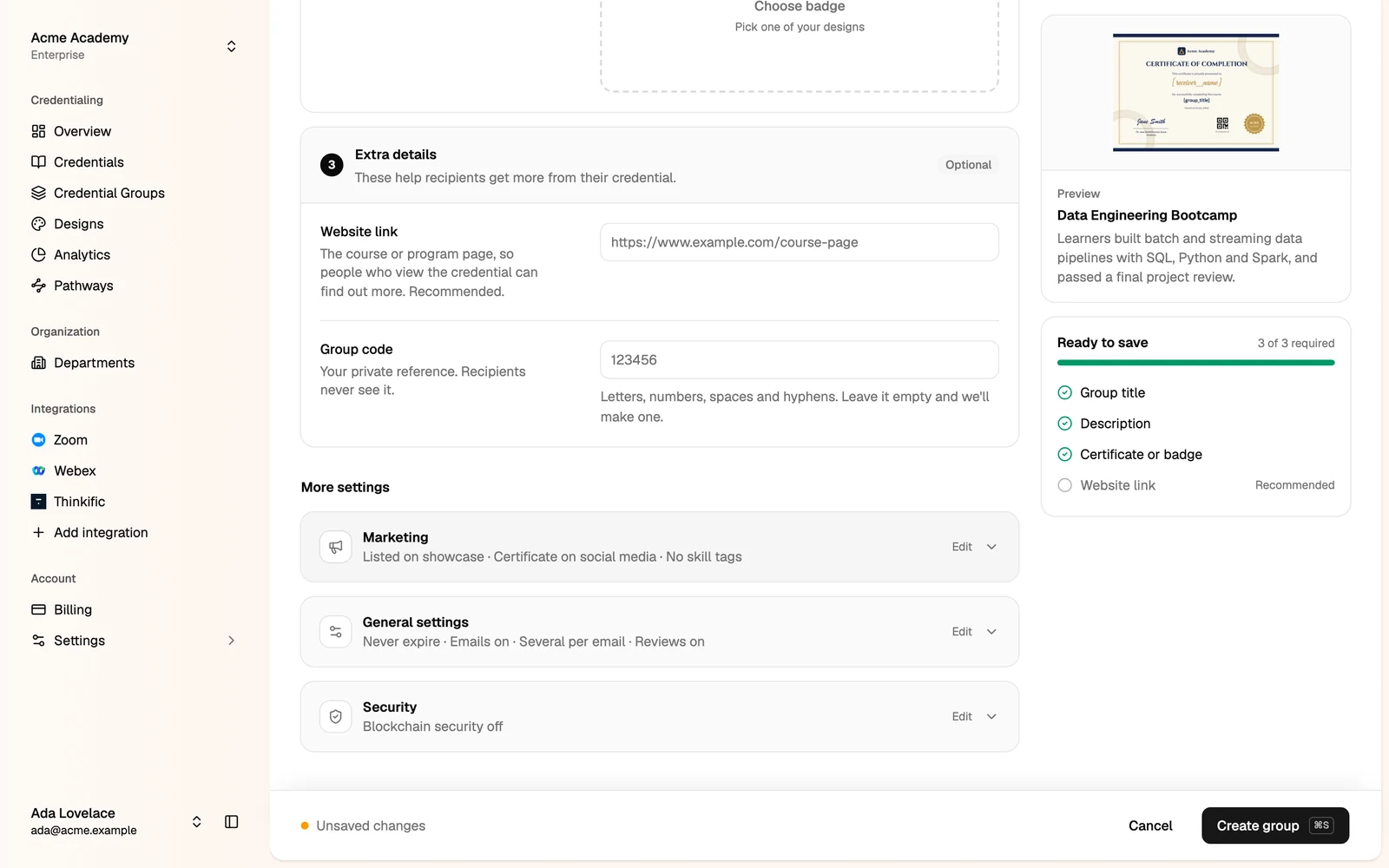Click the Credentials book icon
Screen dimensions: 1389x868
(38, 162)
